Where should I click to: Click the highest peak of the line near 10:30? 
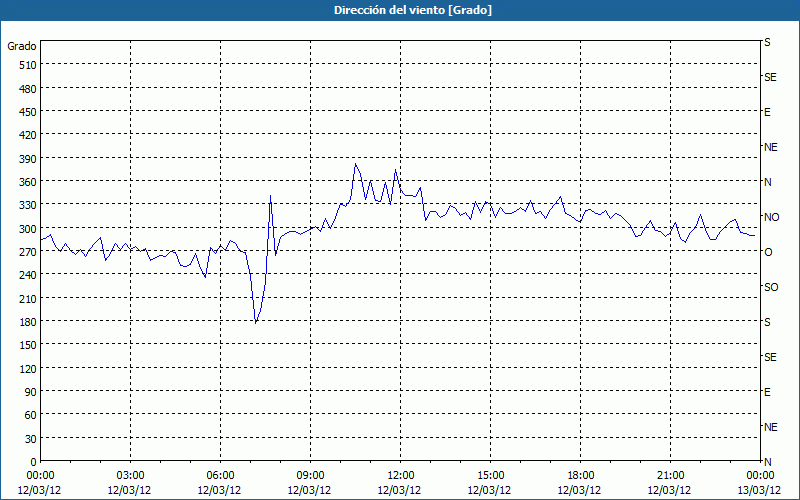pyautogui.click(x=355, y=164)
